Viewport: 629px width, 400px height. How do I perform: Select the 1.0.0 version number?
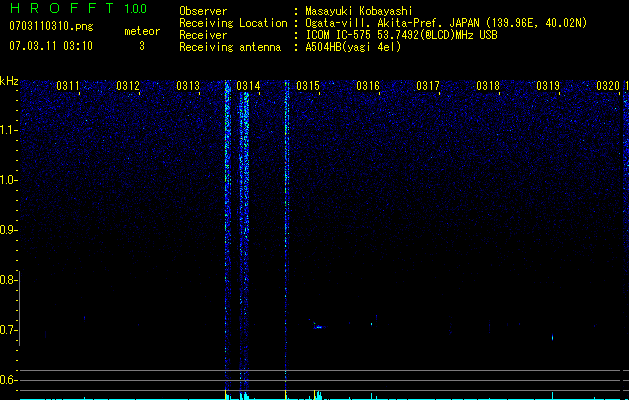click(x=136, y=8)
